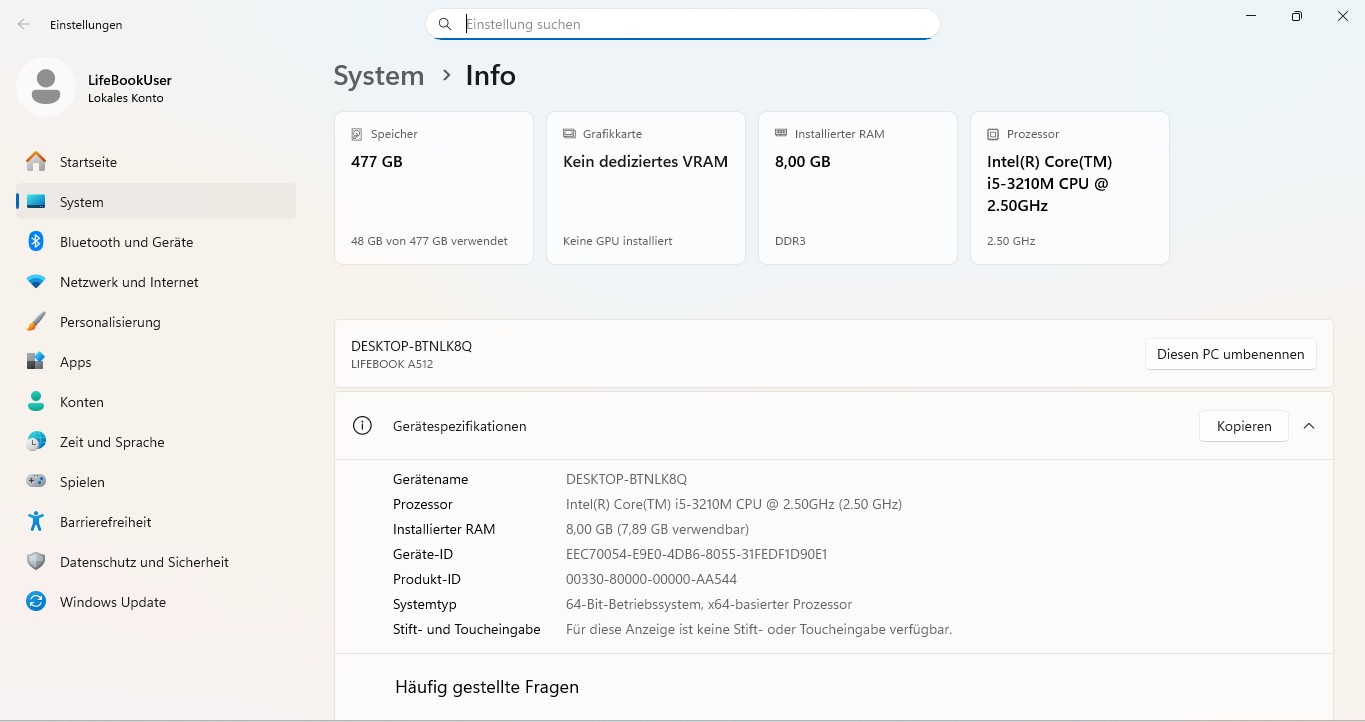
Task: Open Barrierefreiheit accessibility icon
Action: (x=36, y=522)
